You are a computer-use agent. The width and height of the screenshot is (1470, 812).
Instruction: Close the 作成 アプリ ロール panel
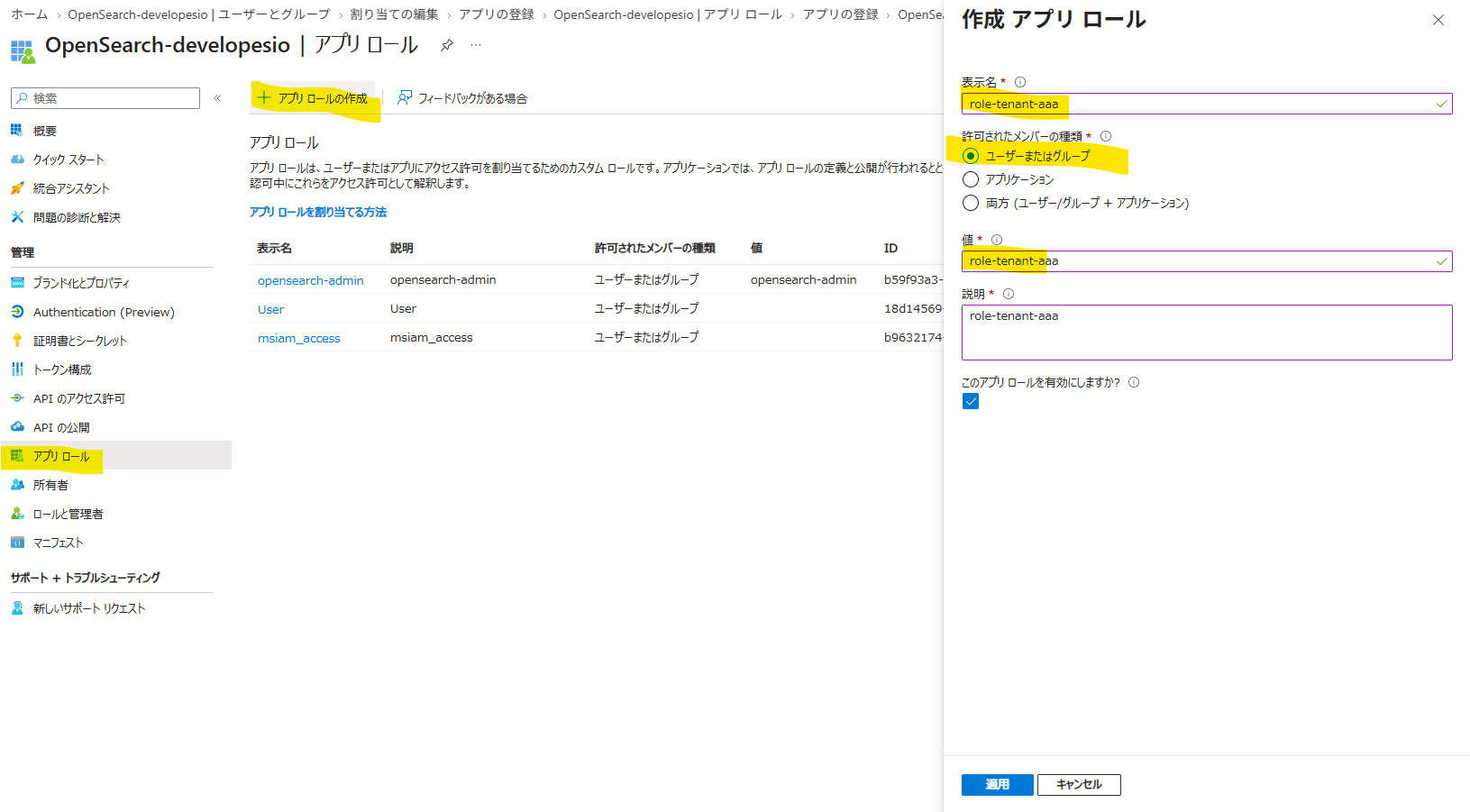(1438, 20)
